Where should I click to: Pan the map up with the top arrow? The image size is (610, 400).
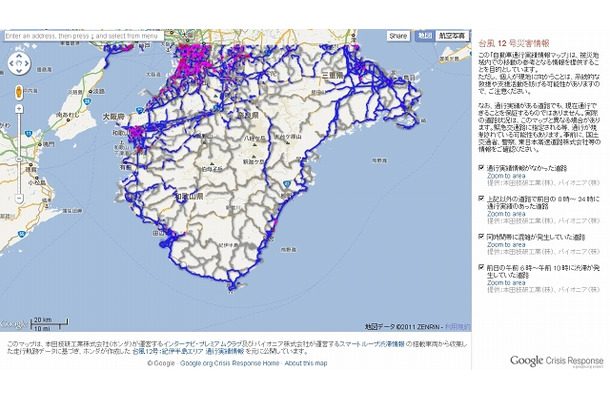pyautogui.click(x=19, y=57)
